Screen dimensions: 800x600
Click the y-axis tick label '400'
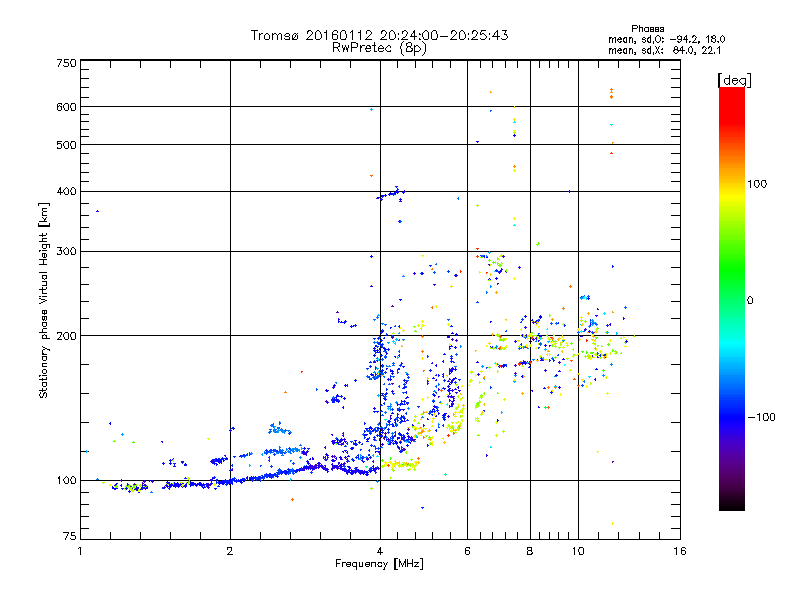point(66,192)
